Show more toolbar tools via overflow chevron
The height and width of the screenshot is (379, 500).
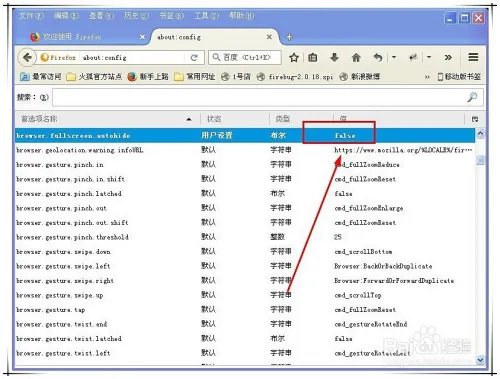click(448, 57)
